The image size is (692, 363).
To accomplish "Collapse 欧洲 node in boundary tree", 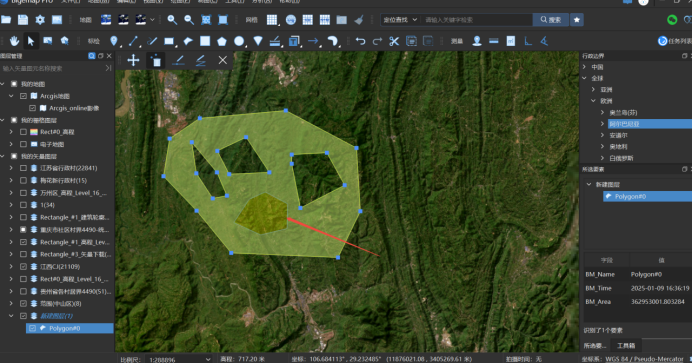I will (593, 101).
